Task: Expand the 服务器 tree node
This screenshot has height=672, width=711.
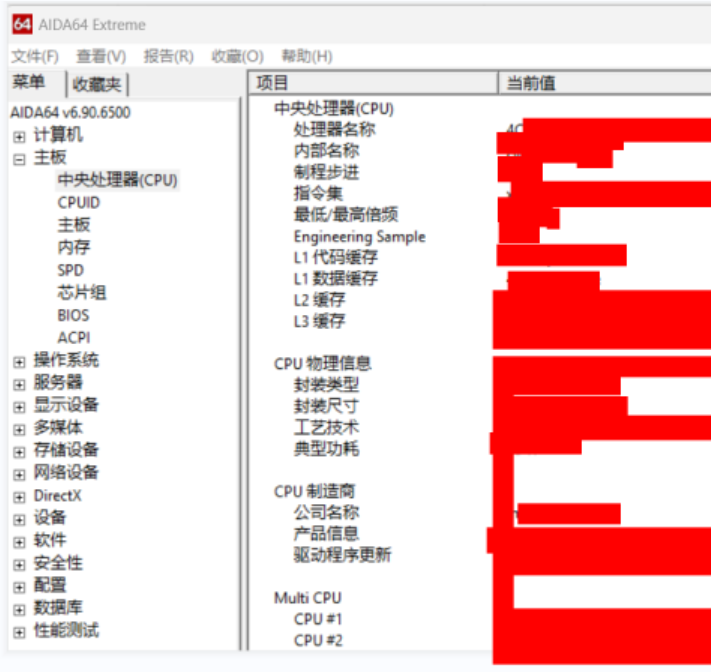Action: (19, 385)
